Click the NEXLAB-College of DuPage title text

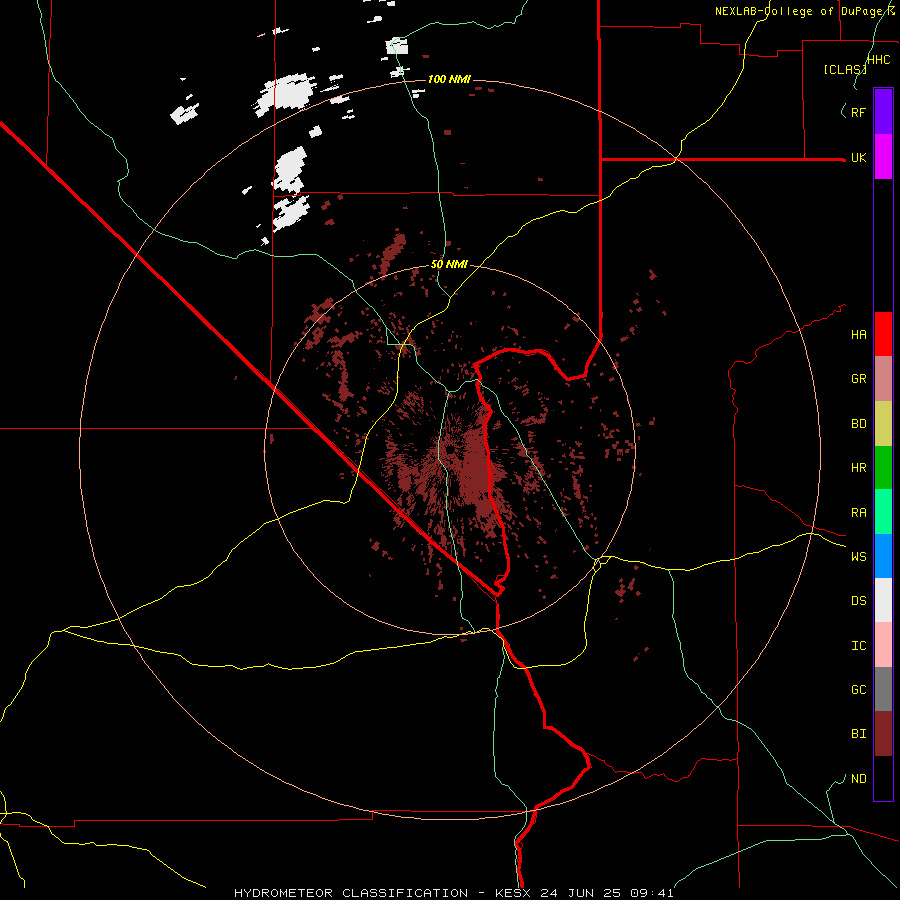[x=801, y=11]
